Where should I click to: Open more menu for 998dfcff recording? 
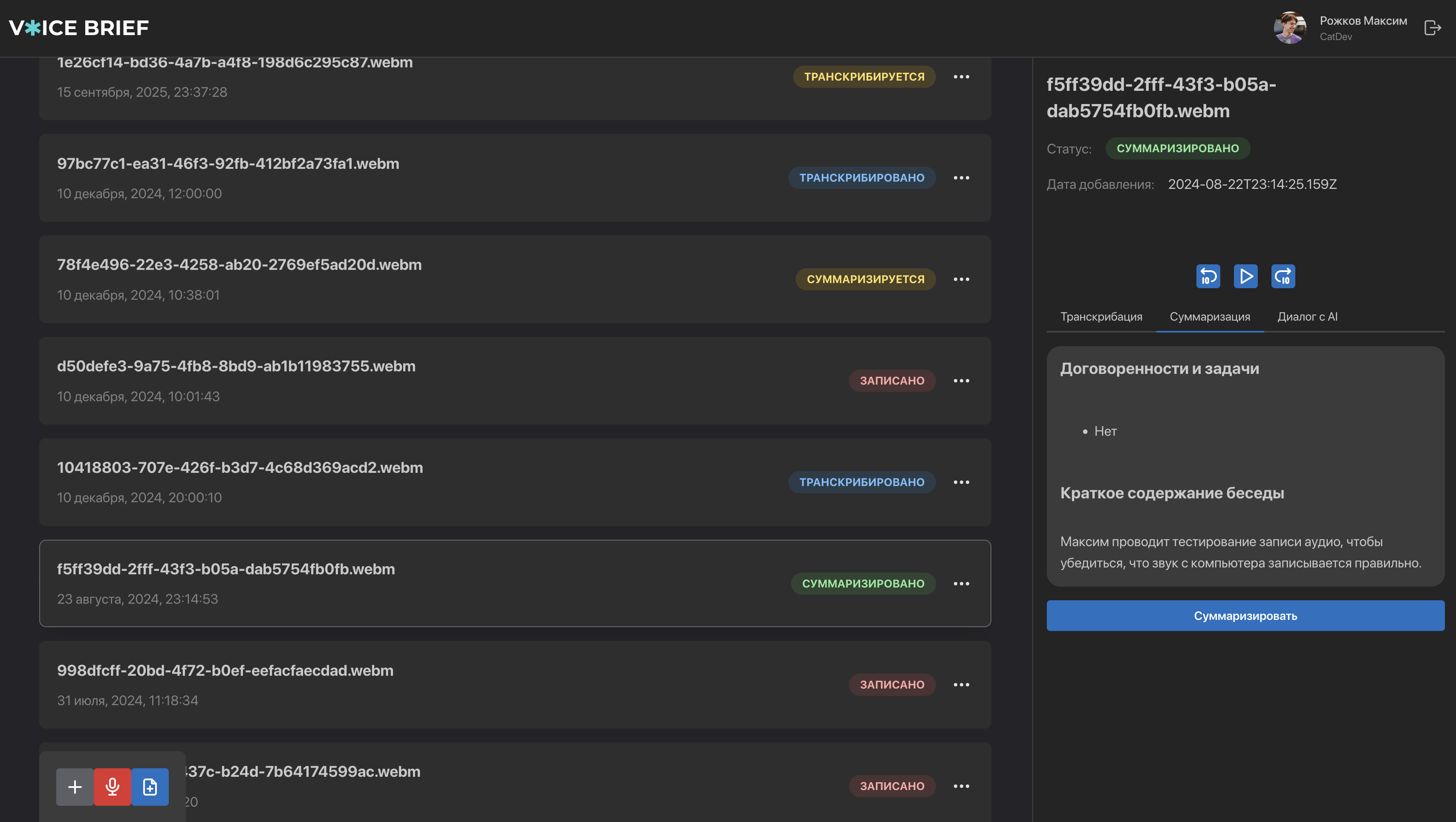point(961,685)
